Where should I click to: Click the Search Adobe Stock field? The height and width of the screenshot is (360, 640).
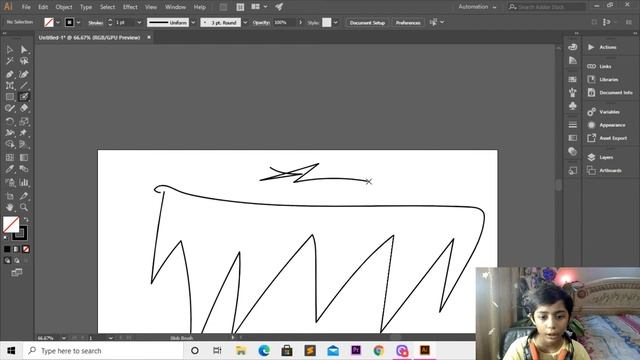coord(547,7)
